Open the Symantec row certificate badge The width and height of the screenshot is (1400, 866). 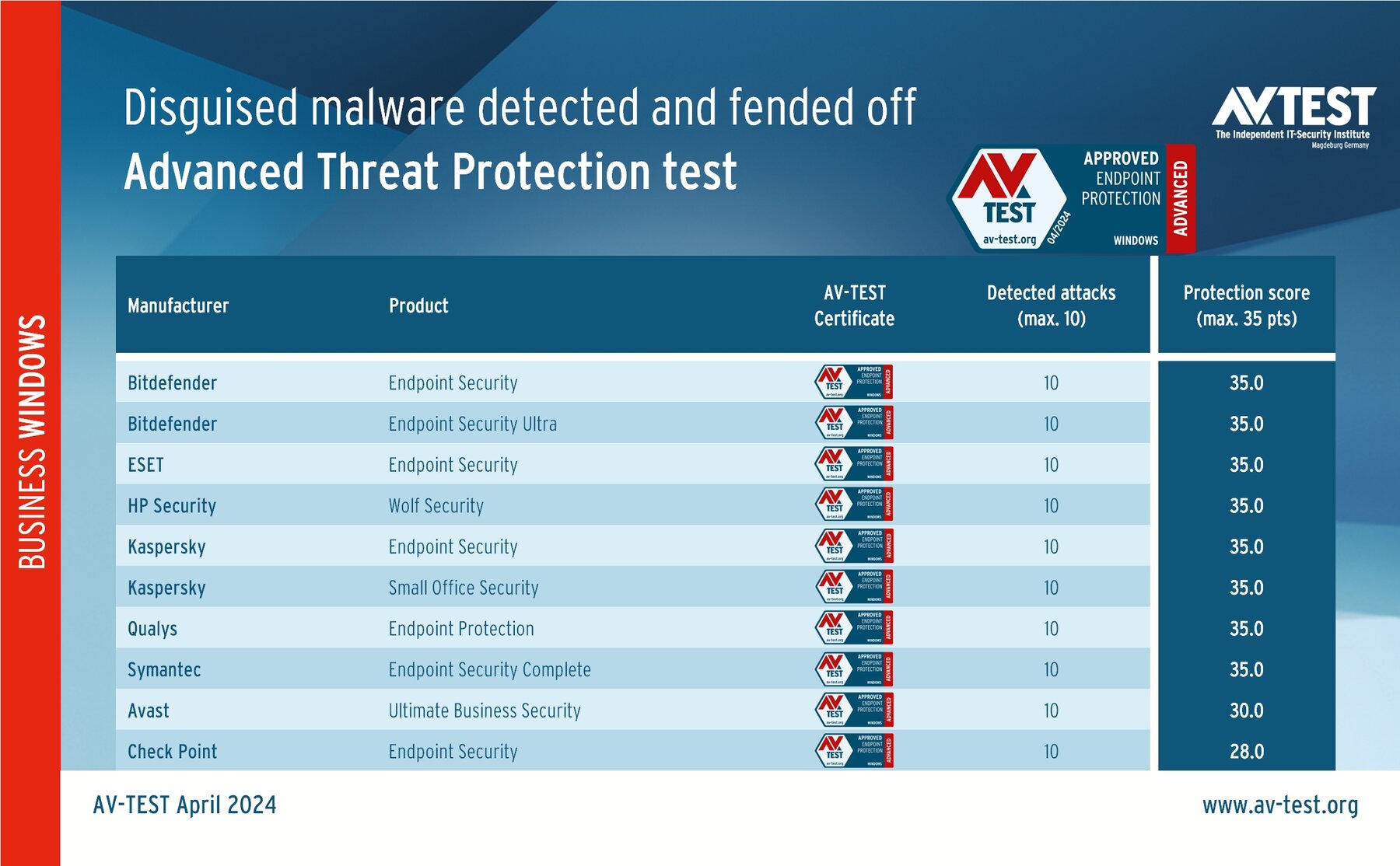(x=853, y=669)
